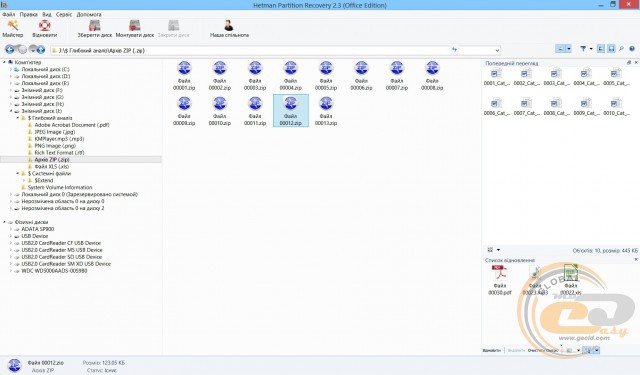The height and width of the screenshot is (375, 640).
Task: Expand Локальний диск (C:) node
Action: [x=11, y=69]
